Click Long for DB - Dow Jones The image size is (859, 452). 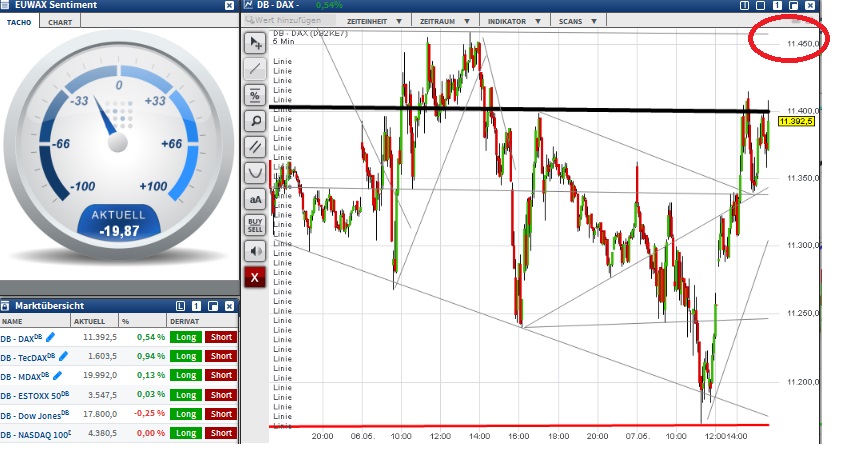click(x=186, y=414)
